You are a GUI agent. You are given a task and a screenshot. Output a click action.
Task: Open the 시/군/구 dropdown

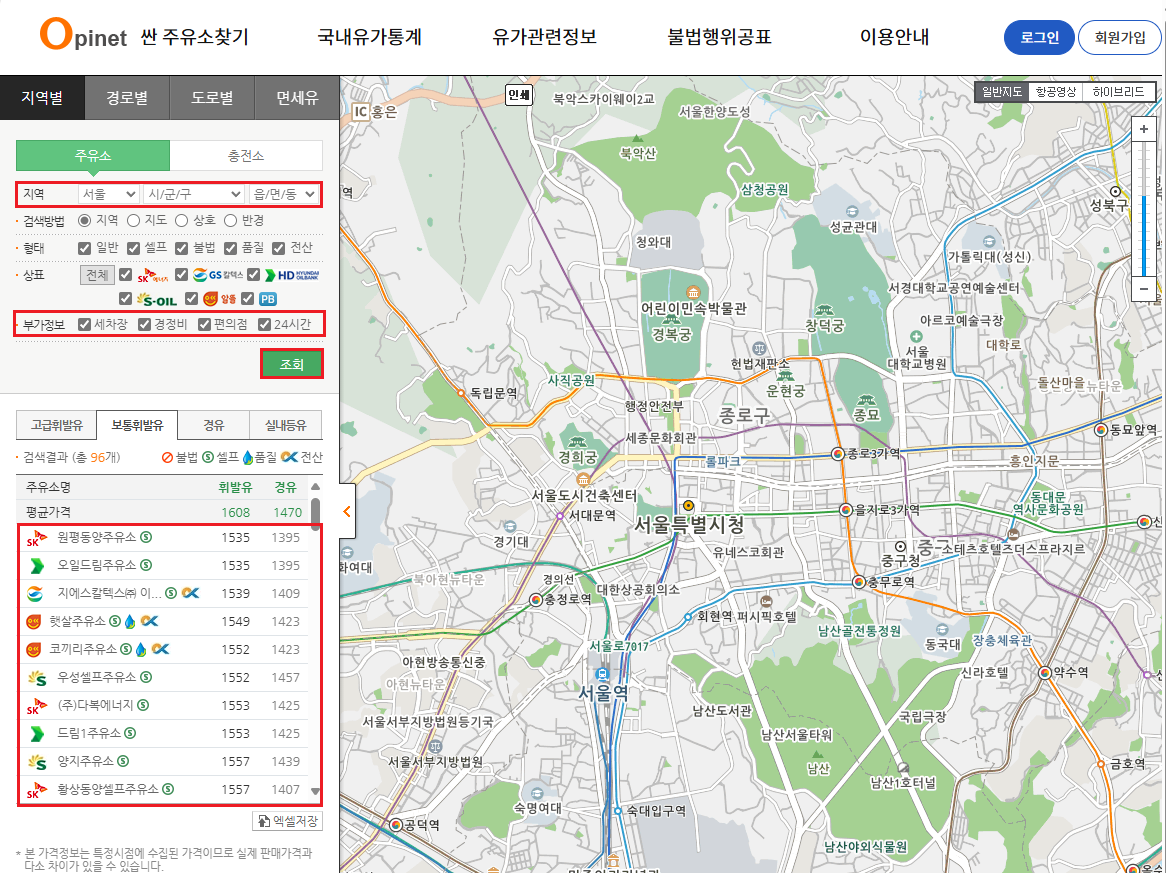coord(194,194)
